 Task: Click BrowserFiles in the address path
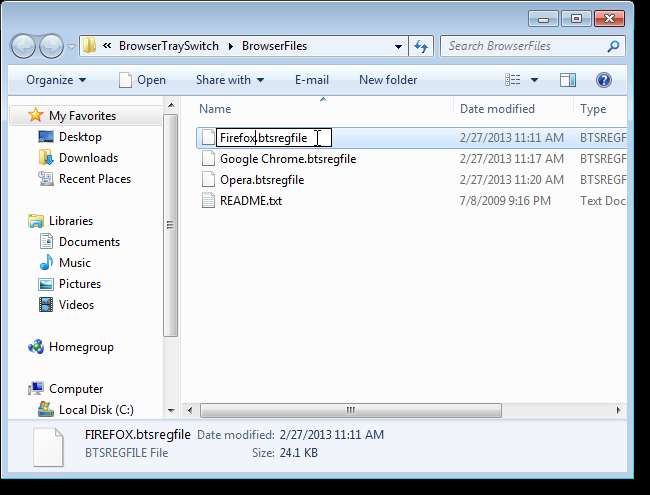tap(274, 46)
